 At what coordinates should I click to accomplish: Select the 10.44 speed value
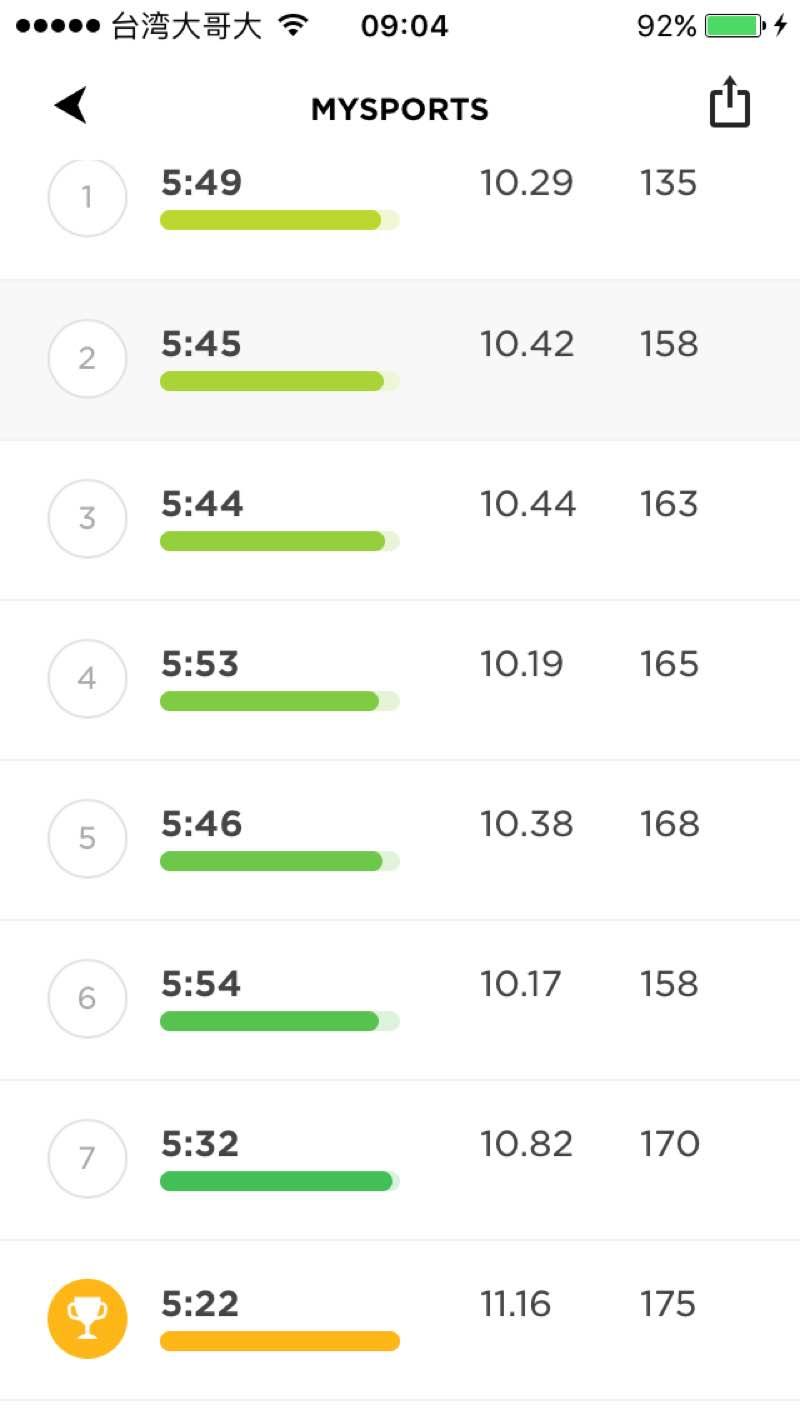pos(527,504)
